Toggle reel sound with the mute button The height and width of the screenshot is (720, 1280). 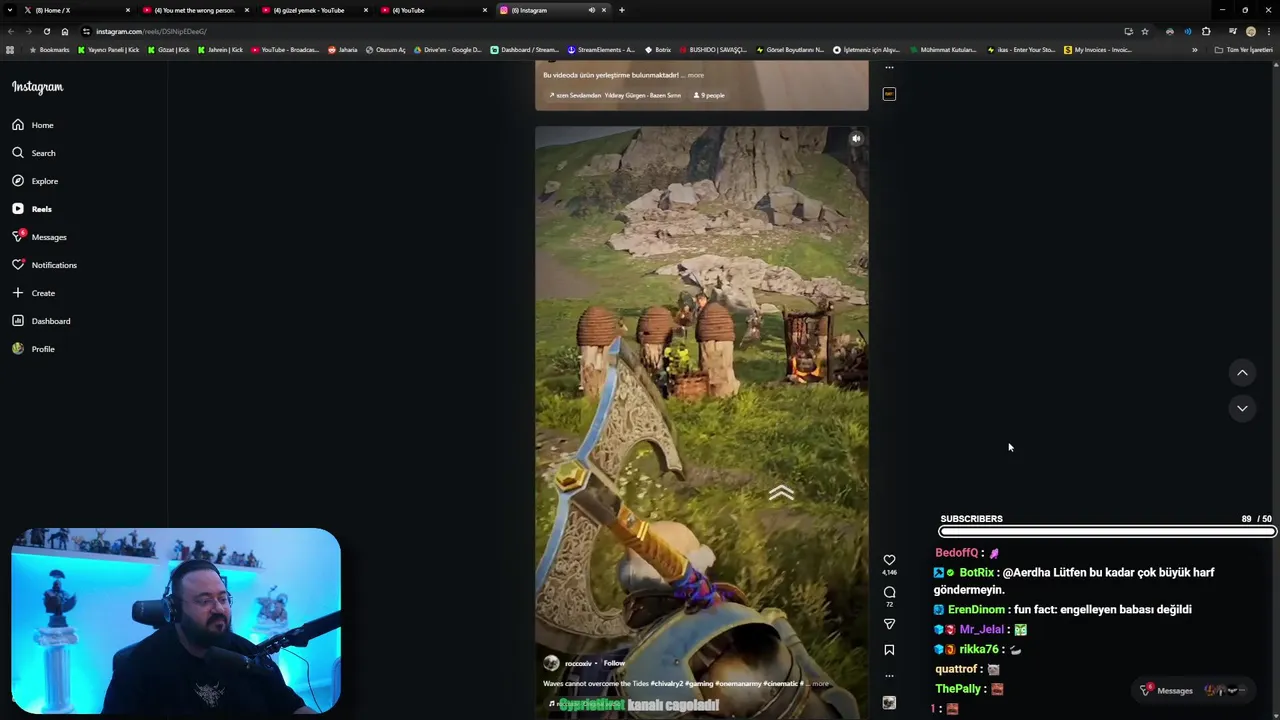pyautogui.click(x=856, y=139)
